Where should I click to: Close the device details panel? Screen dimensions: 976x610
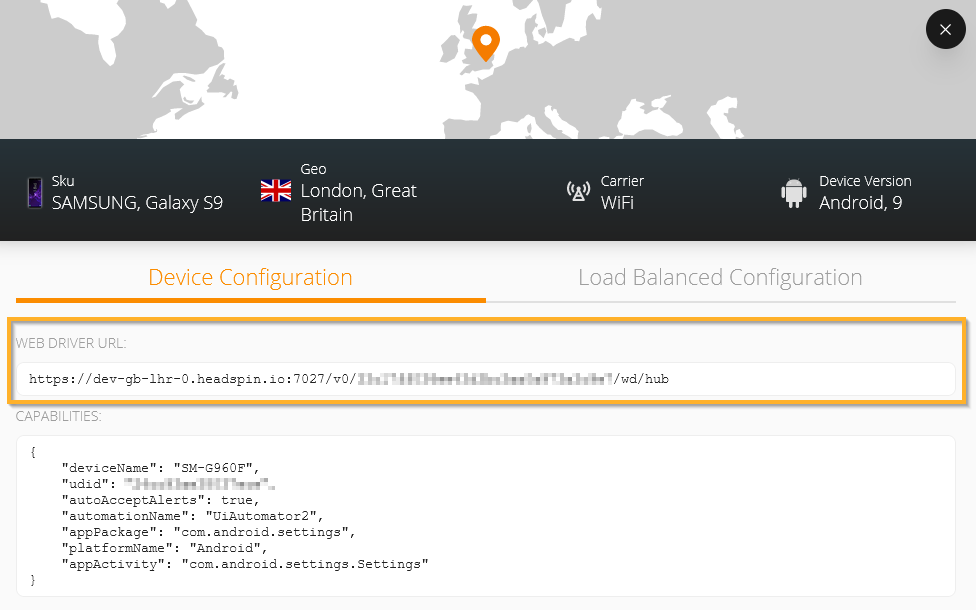pyautogui.click(x=946, y=29)
